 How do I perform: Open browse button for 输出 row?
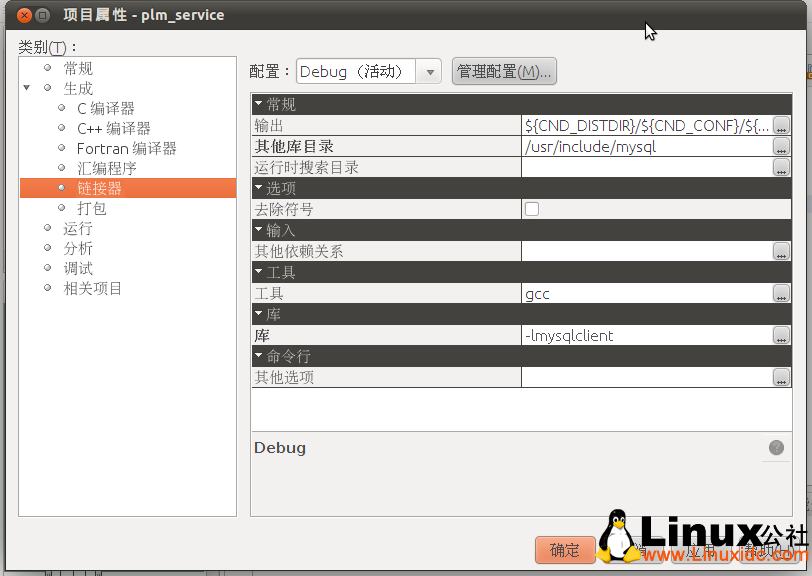pos(781,126)
